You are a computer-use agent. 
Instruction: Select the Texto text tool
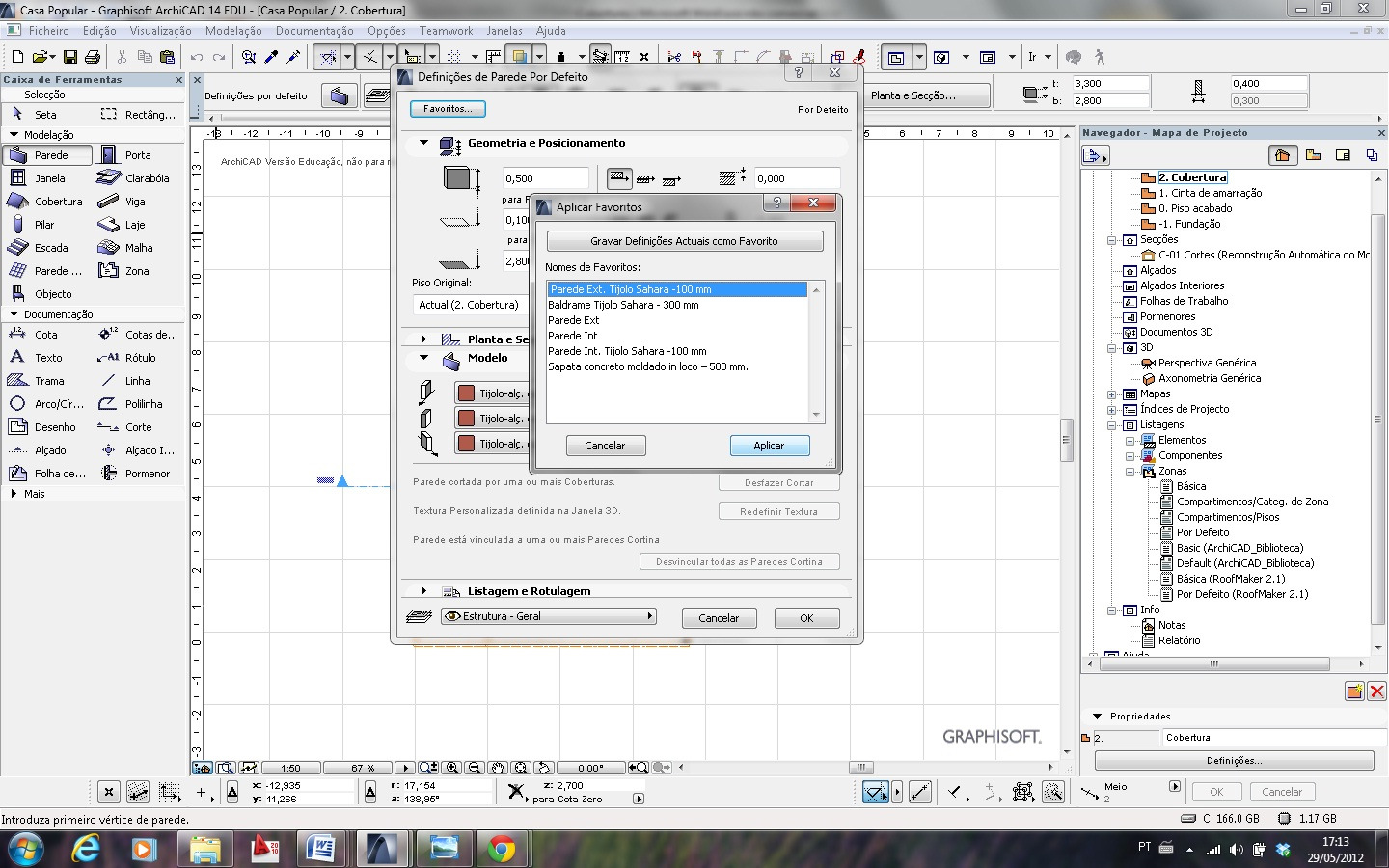tap(48, 358)
